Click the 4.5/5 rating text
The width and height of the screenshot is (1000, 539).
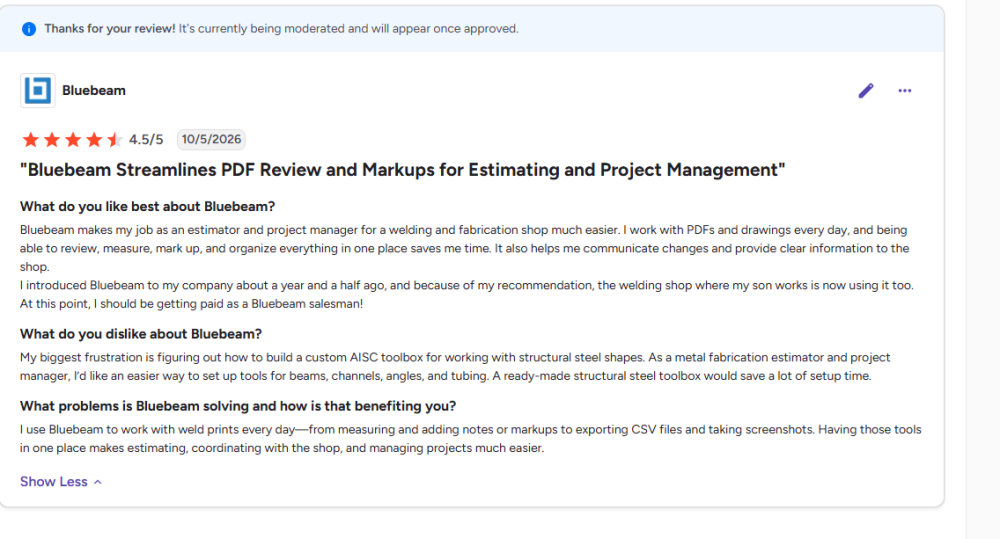tap(146, 139)
